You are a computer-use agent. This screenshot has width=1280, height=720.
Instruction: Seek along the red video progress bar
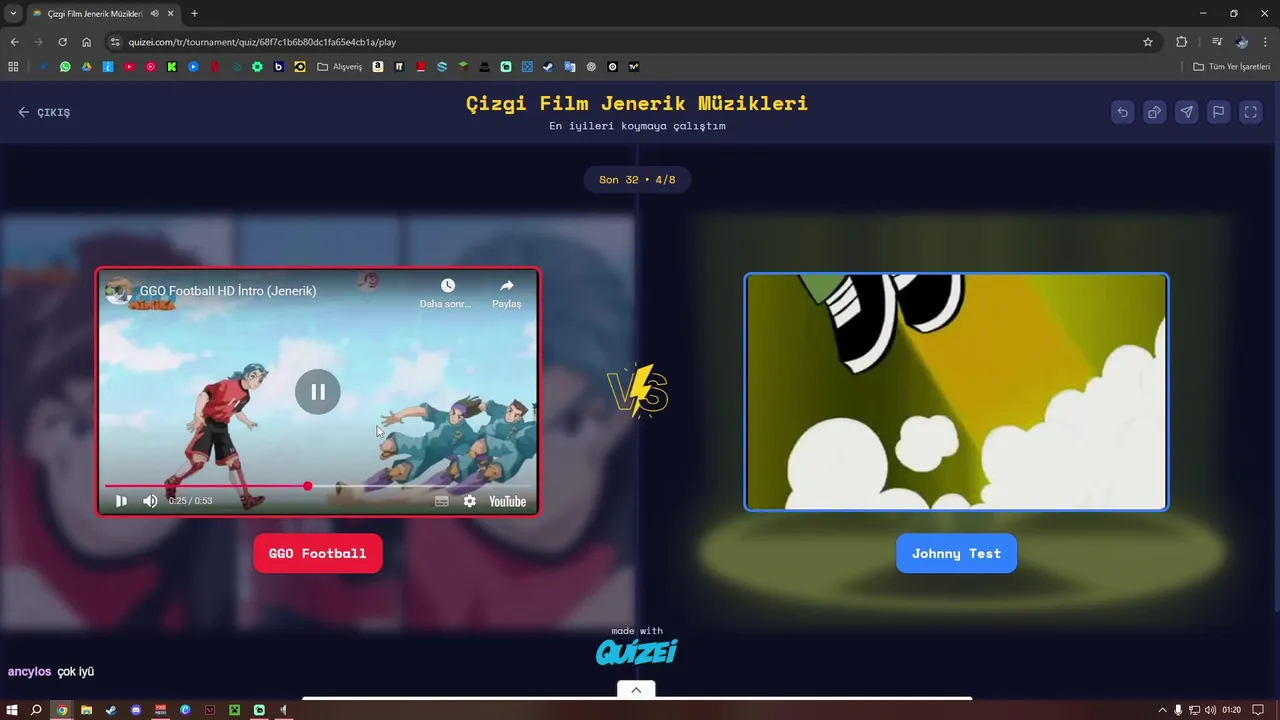tap(318, 486)
